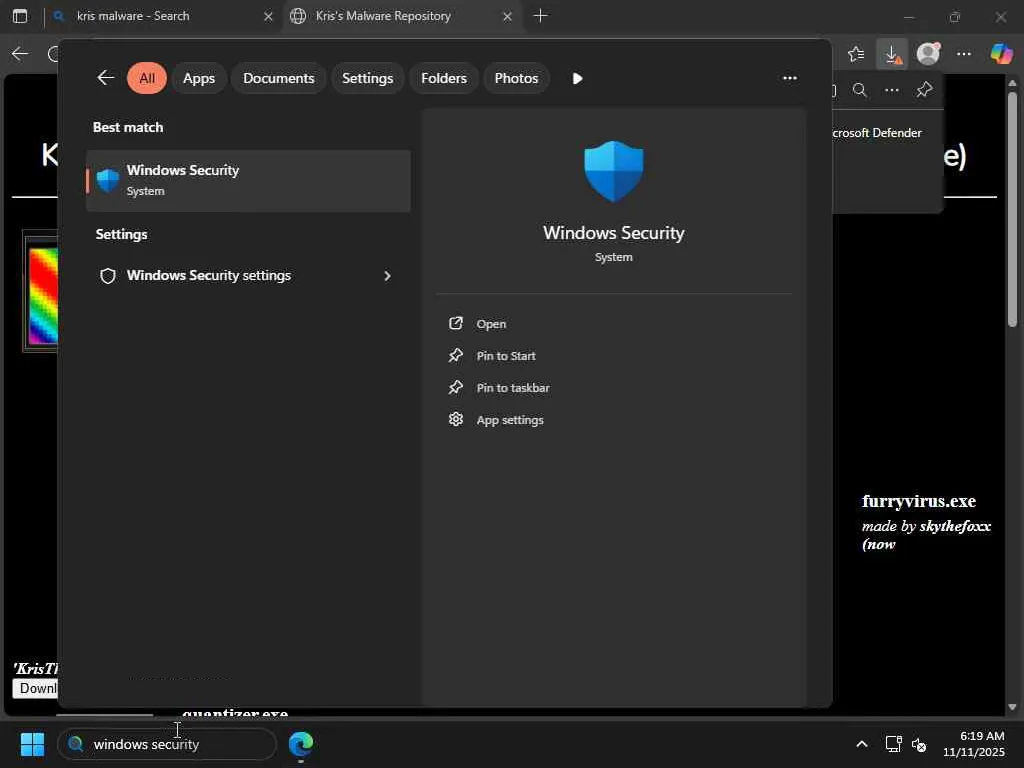Focus the taskbar search box

tap(167, 744)
